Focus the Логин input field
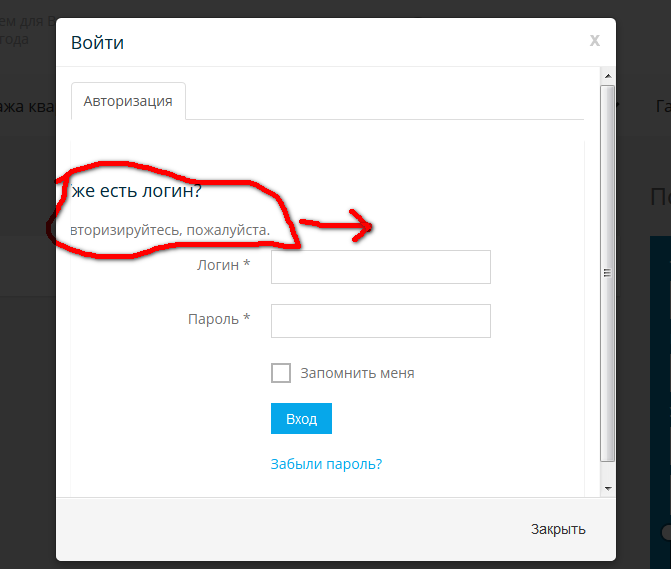 click(381, 267)
